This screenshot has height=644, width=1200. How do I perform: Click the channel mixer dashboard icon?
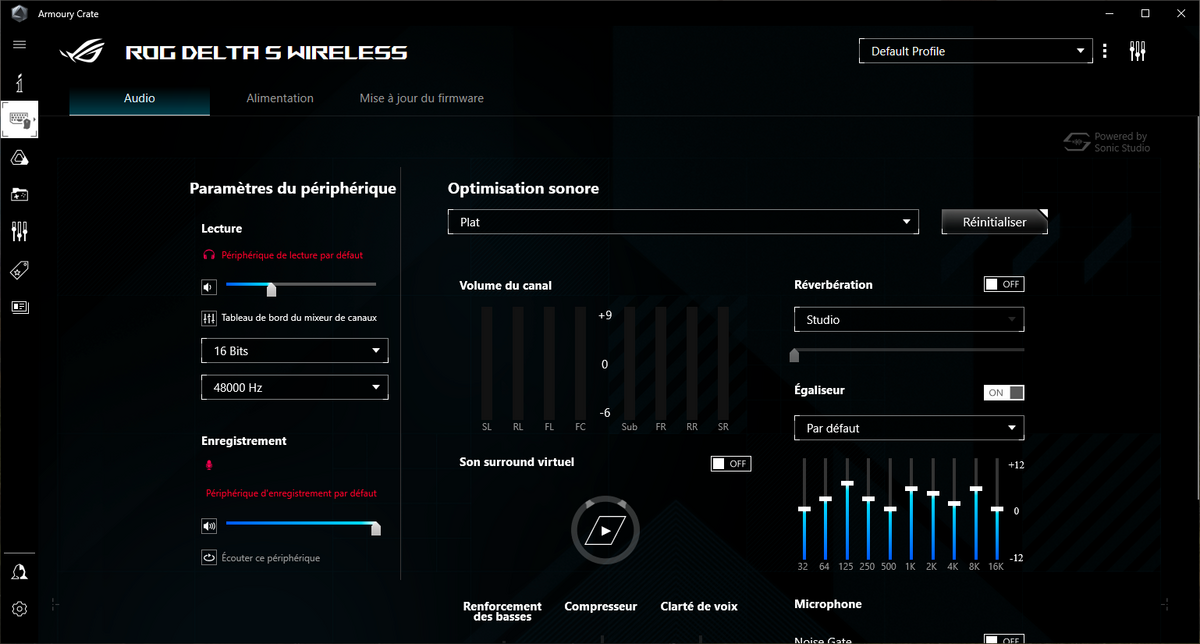[209, 318]
